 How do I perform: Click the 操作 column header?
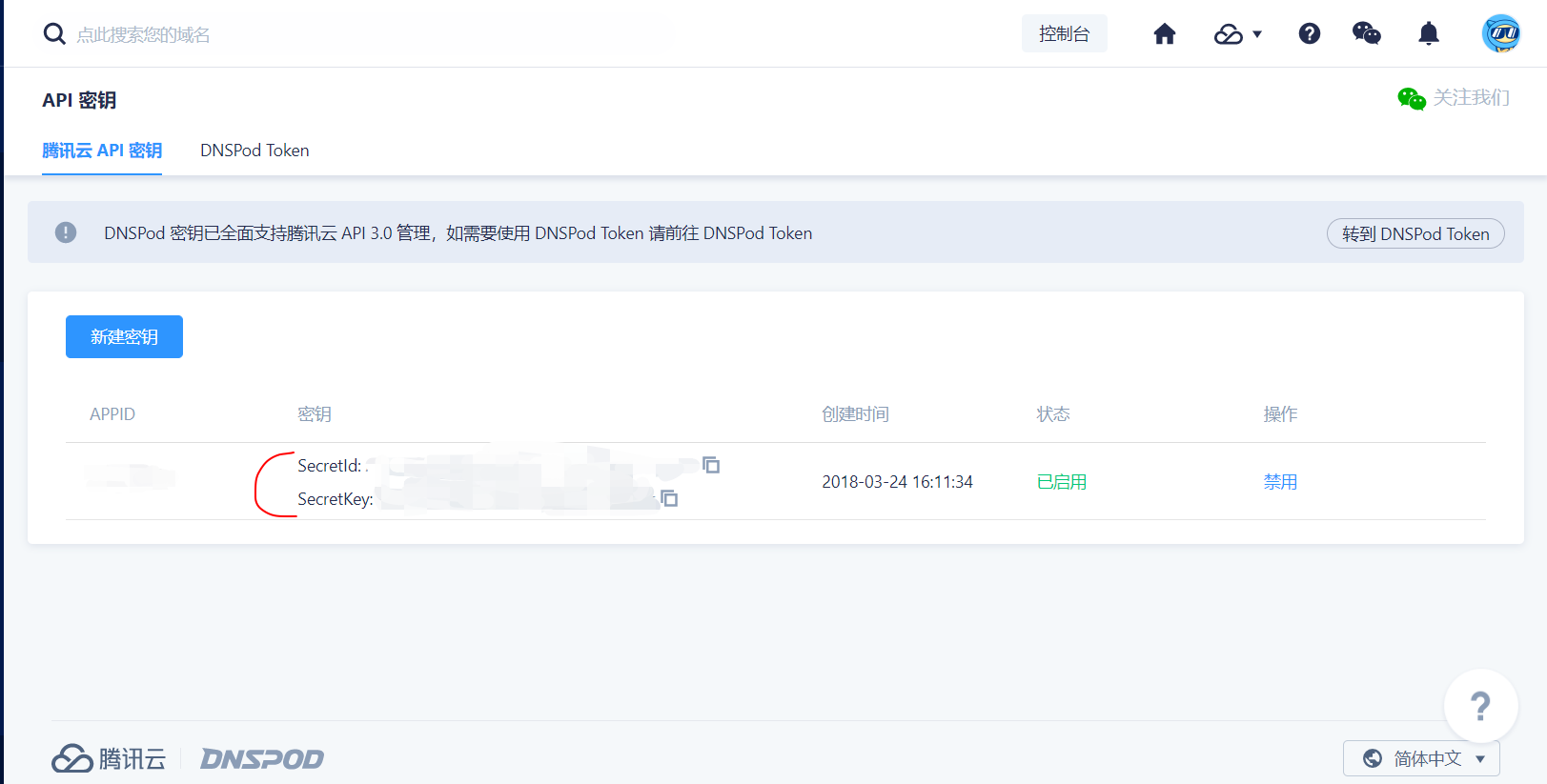coord(1280,414)
